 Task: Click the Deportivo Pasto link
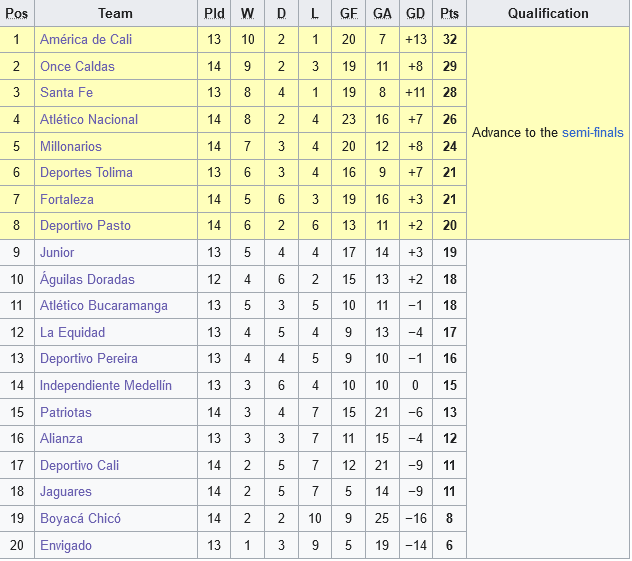click(x=84, y=226)
